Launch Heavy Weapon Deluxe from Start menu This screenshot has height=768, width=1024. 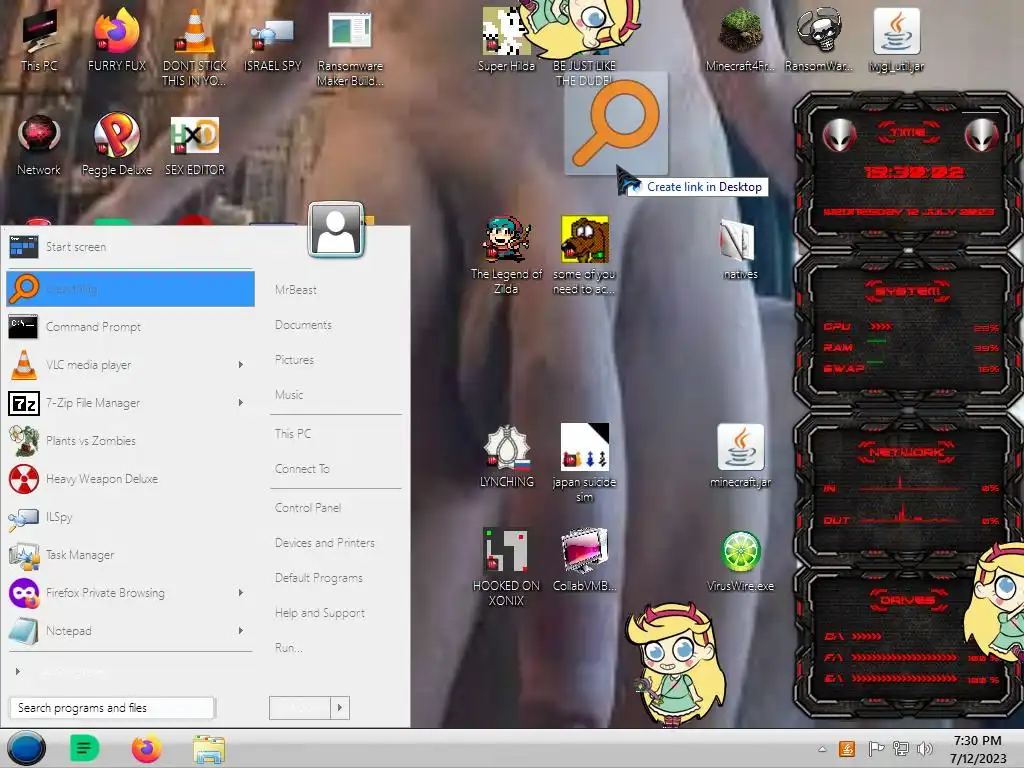[x=130, y=479]
